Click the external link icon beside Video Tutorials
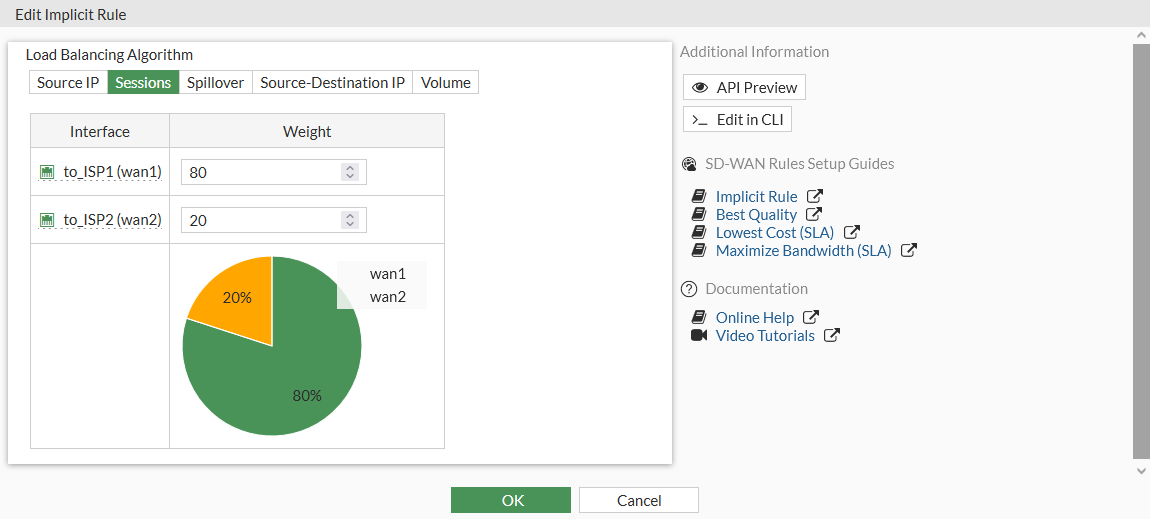1150x519 pixels. 832,336
